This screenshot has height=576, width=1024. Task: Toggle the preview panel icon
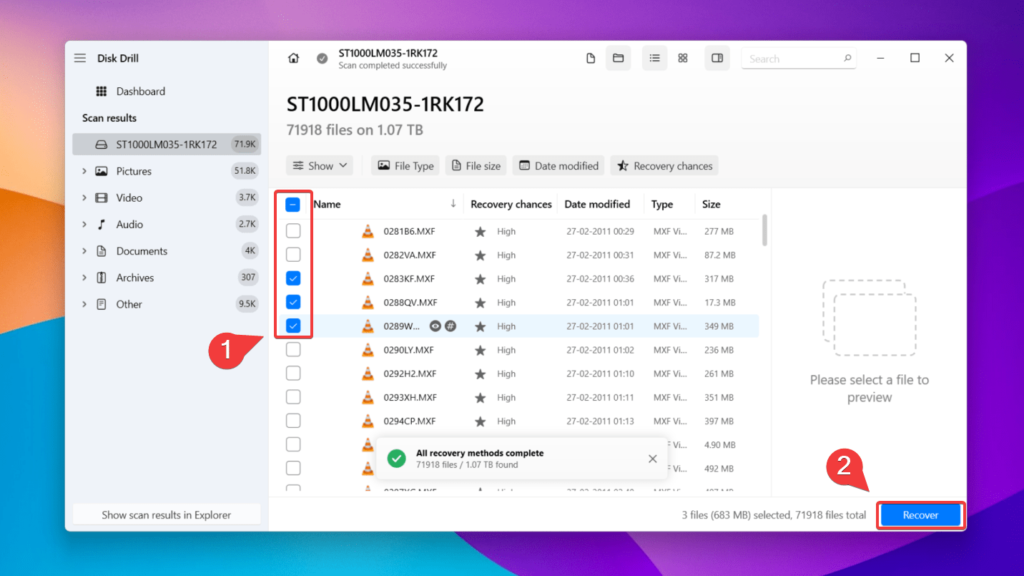(x=717, y=58)
